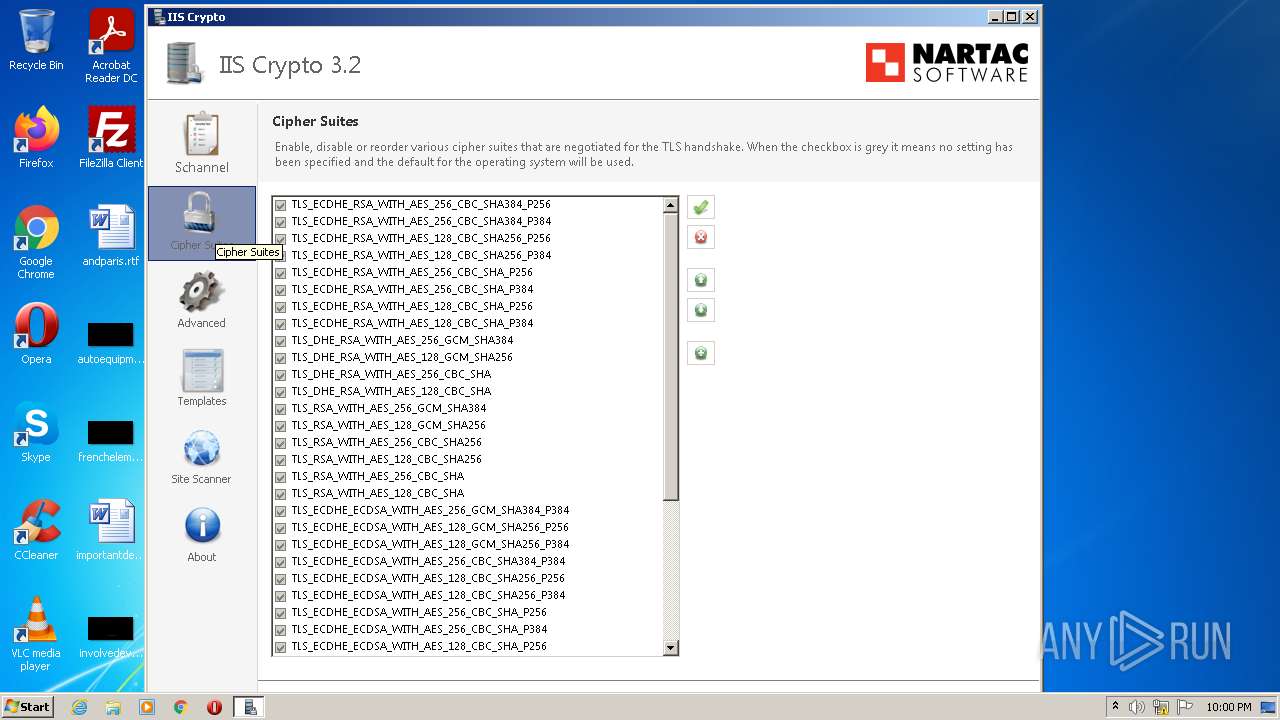
Task: Click the Start button
Action: (x=28, y=707)
